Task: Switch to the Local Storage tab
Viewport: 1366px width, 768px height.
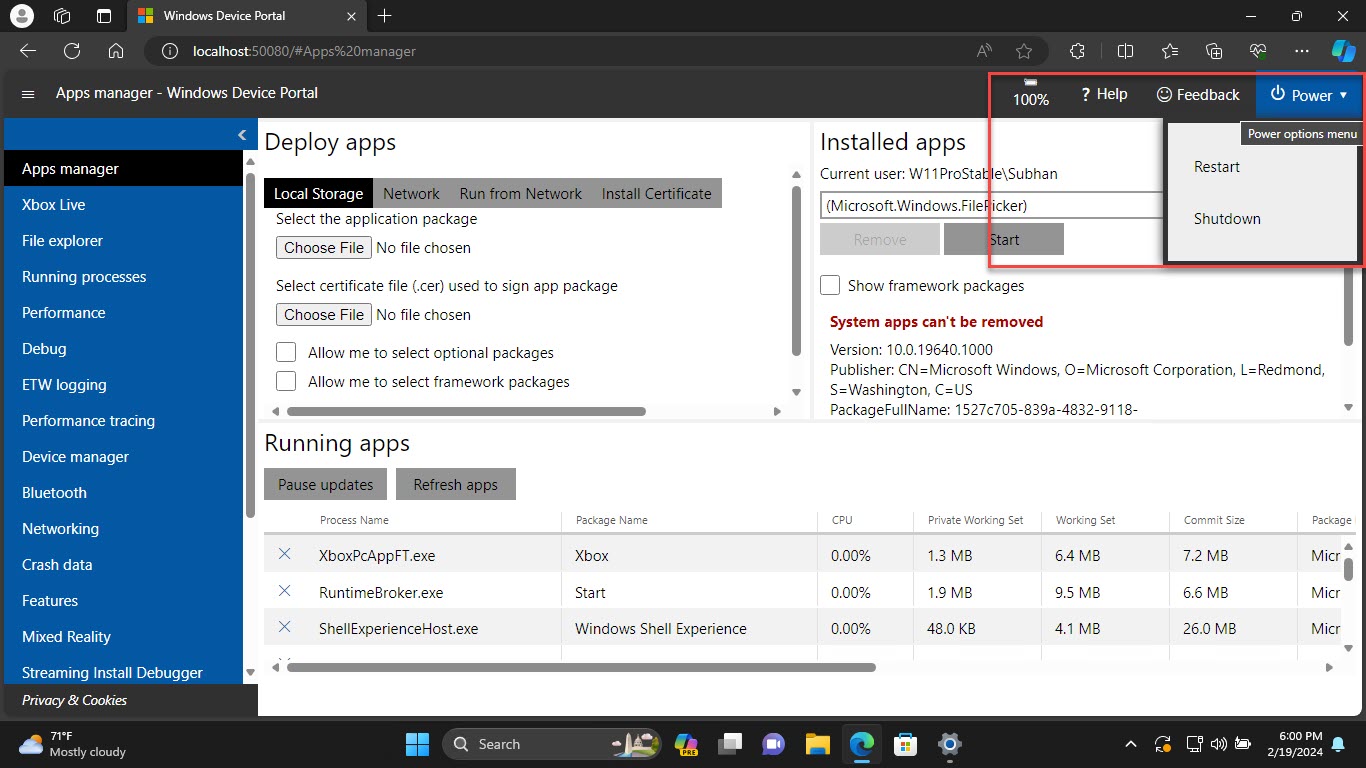Action: point(318,193)
